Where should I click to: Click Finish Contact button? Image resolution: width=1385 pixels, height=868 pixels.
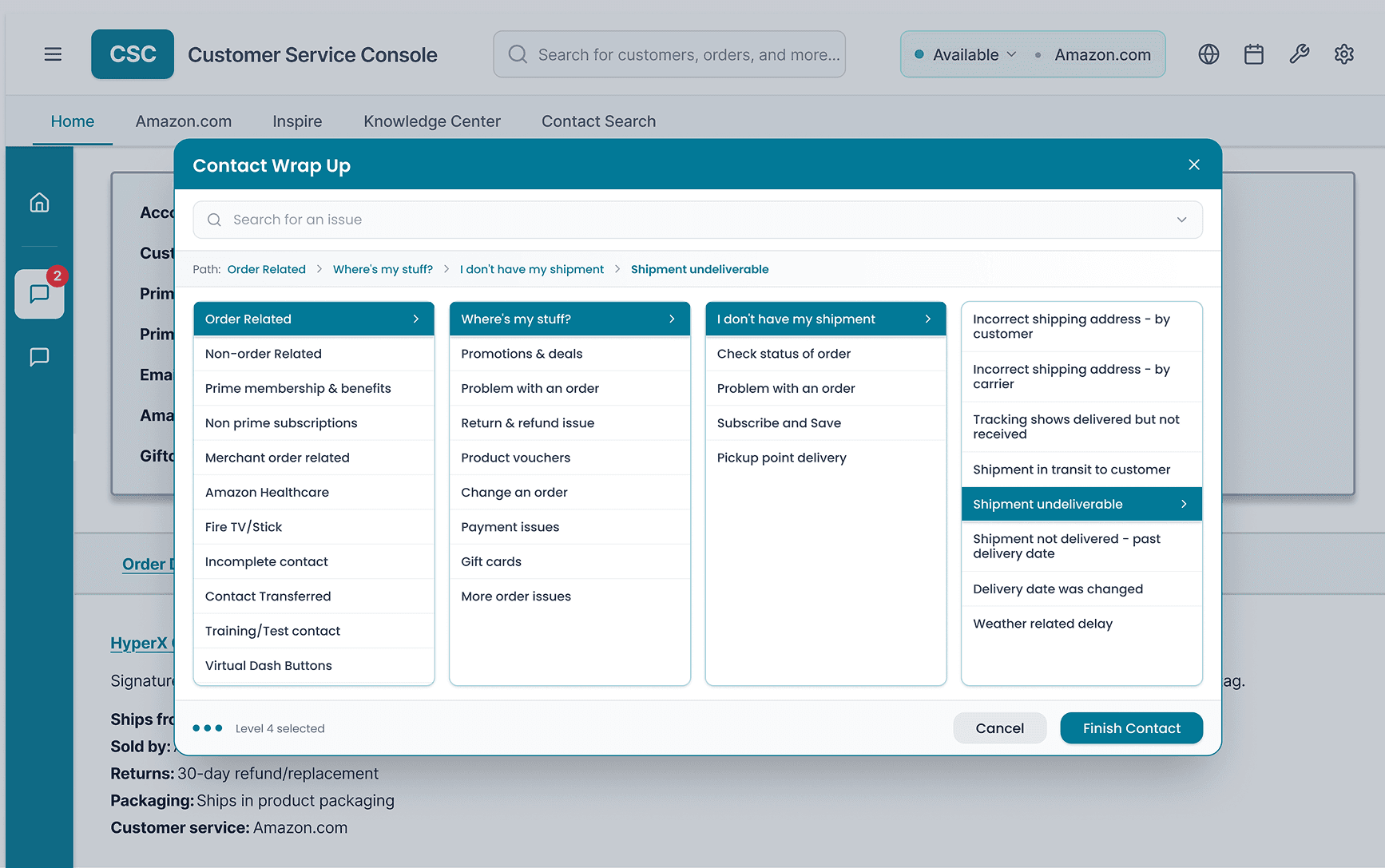click(x=1131, y=728)
